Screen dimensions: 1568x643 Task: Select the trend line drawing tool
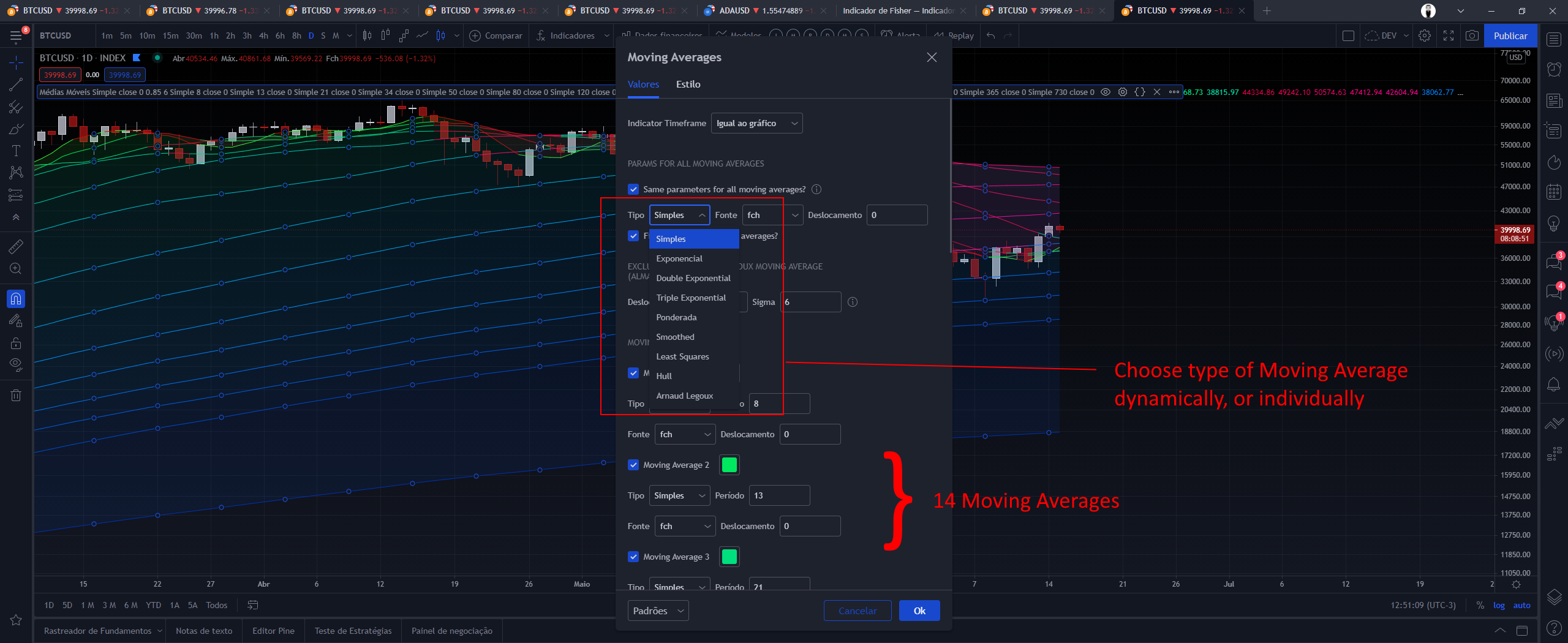click(17, 85)
